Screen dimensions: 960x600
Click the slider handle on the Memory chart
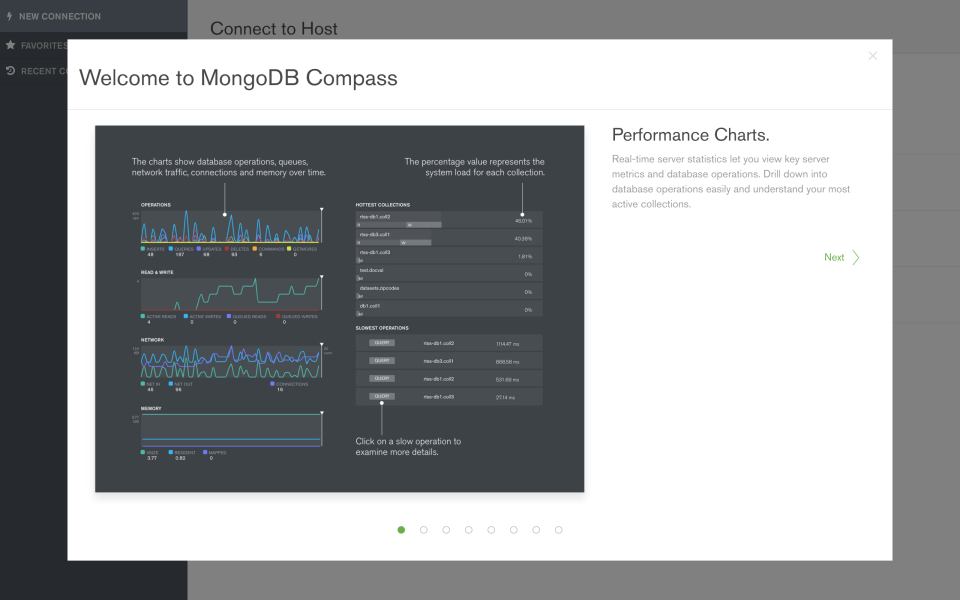coord(321,412)
